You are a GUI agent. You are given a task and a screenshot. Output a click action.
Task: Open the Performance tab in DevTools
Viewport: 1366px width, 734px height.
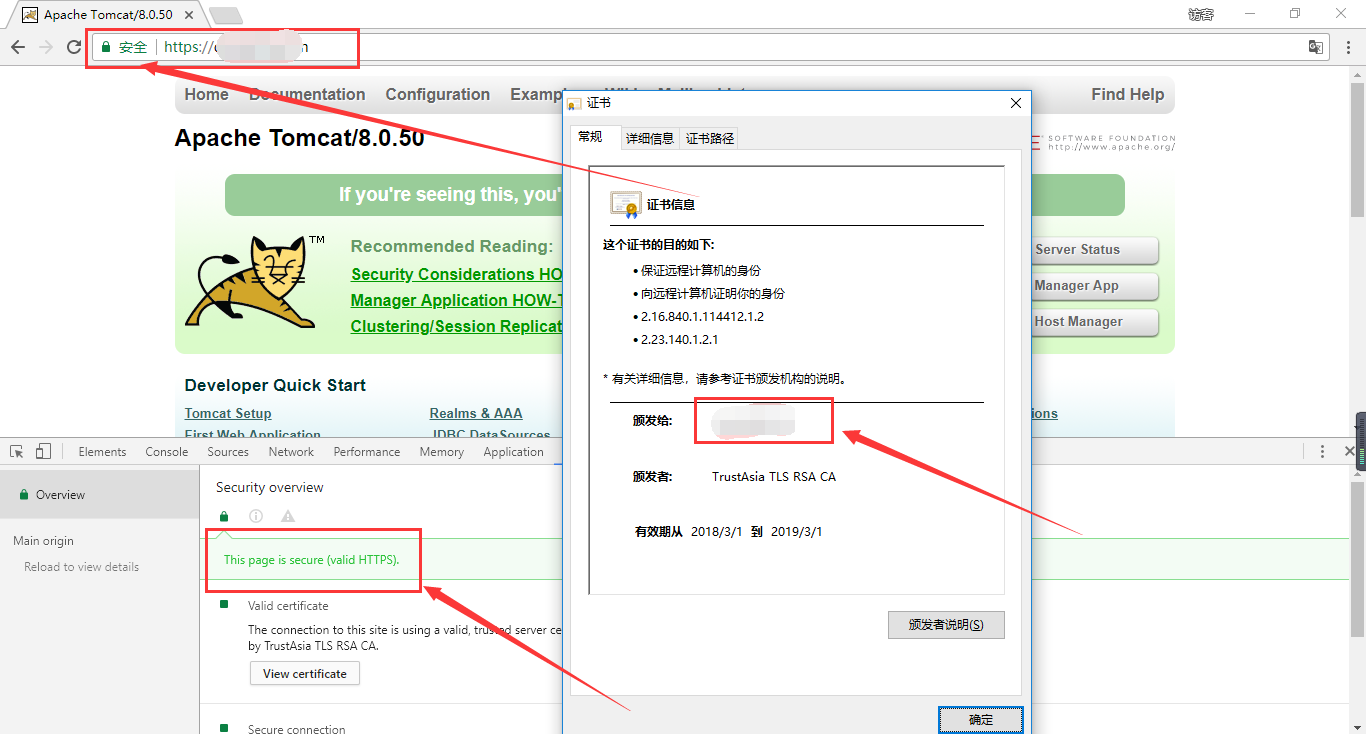[x=367, y=452]
